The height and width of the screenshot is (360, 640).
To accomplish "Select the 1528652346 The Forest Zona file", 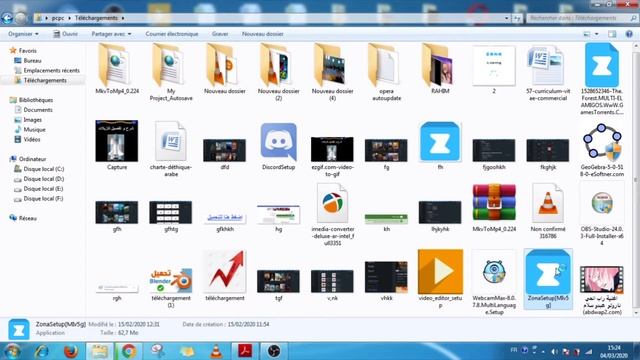I will tap(602, 65).
